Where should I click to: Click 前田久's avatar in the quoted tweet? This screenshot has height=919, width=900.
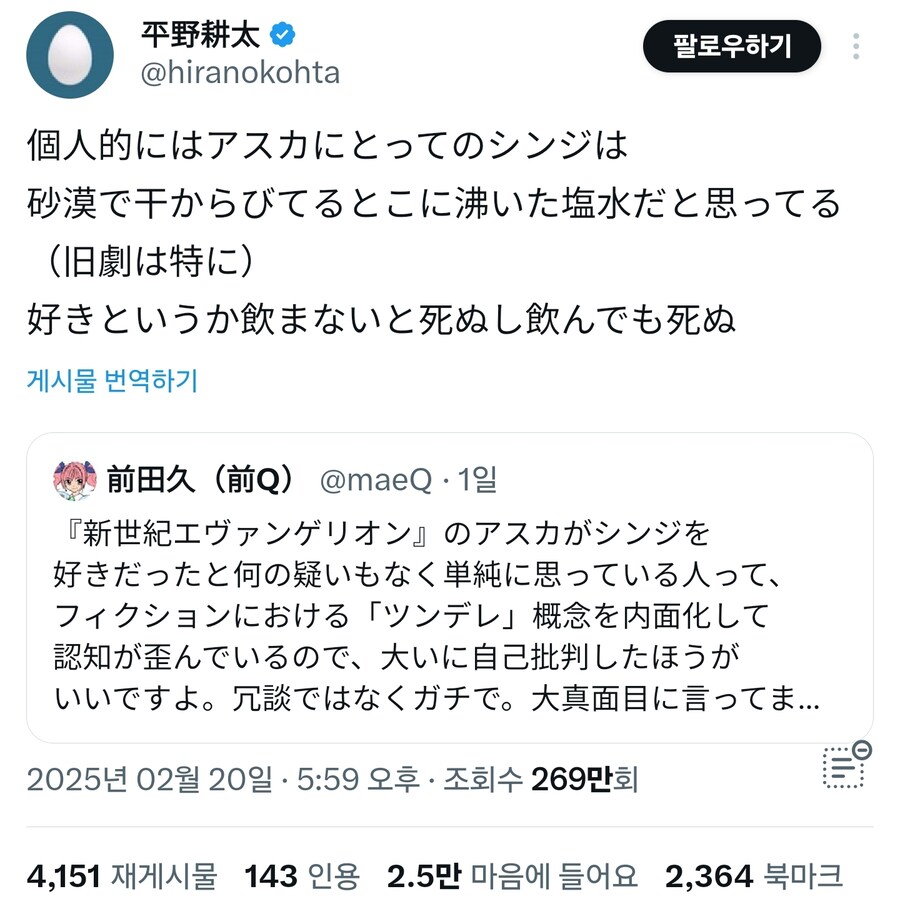[73, 482]
